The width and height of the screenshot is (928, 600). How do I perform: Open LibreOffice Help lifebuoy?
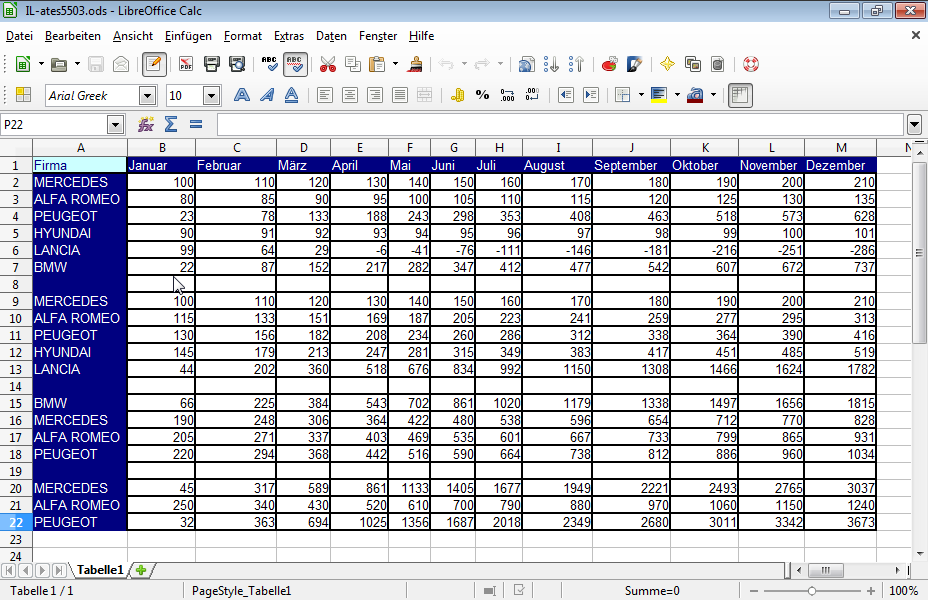(750, 64)
